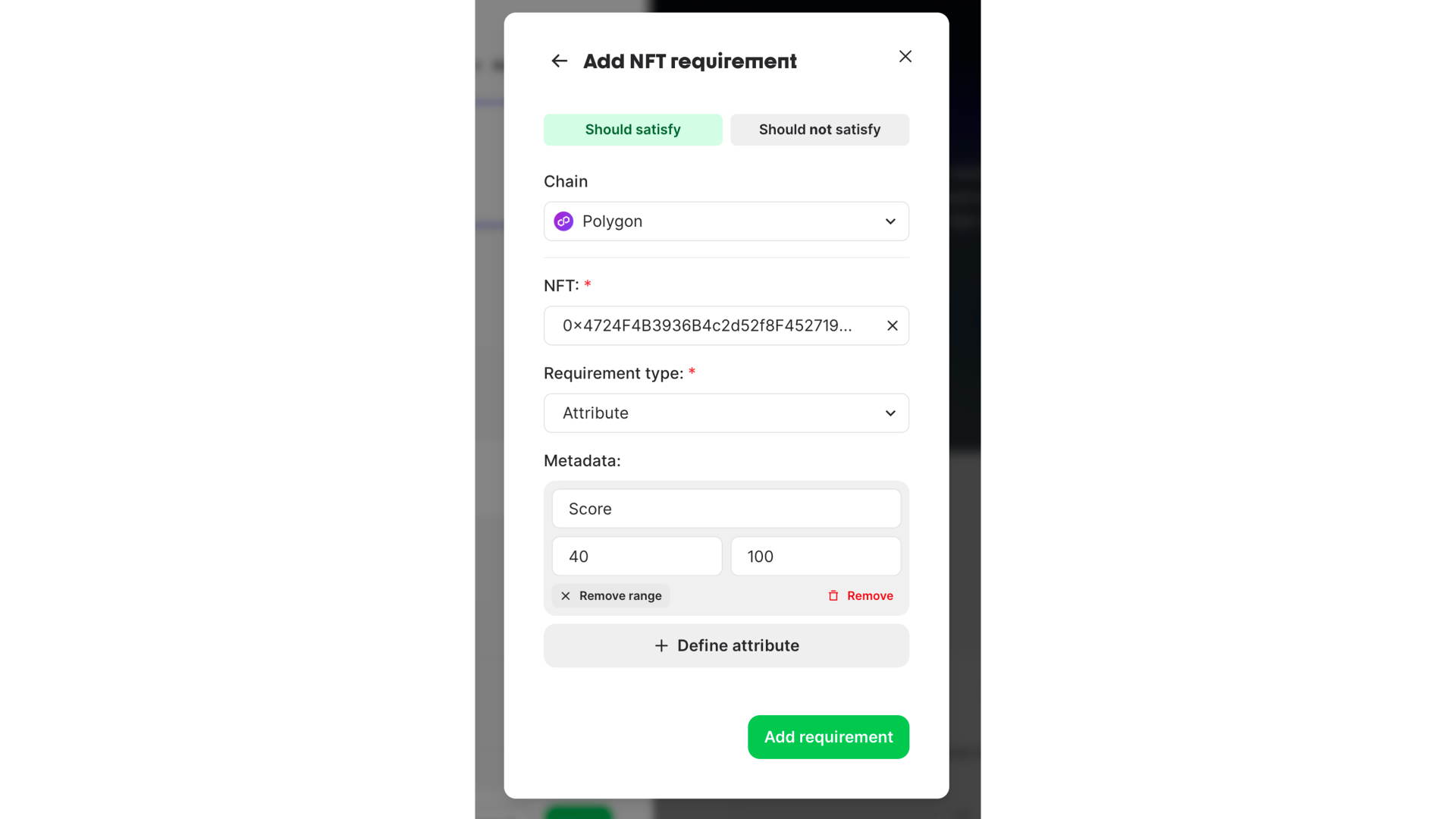This screenshot has width=1456, height=819.
Task: Click the Add requirement green button
Action: tap(829, 737)
